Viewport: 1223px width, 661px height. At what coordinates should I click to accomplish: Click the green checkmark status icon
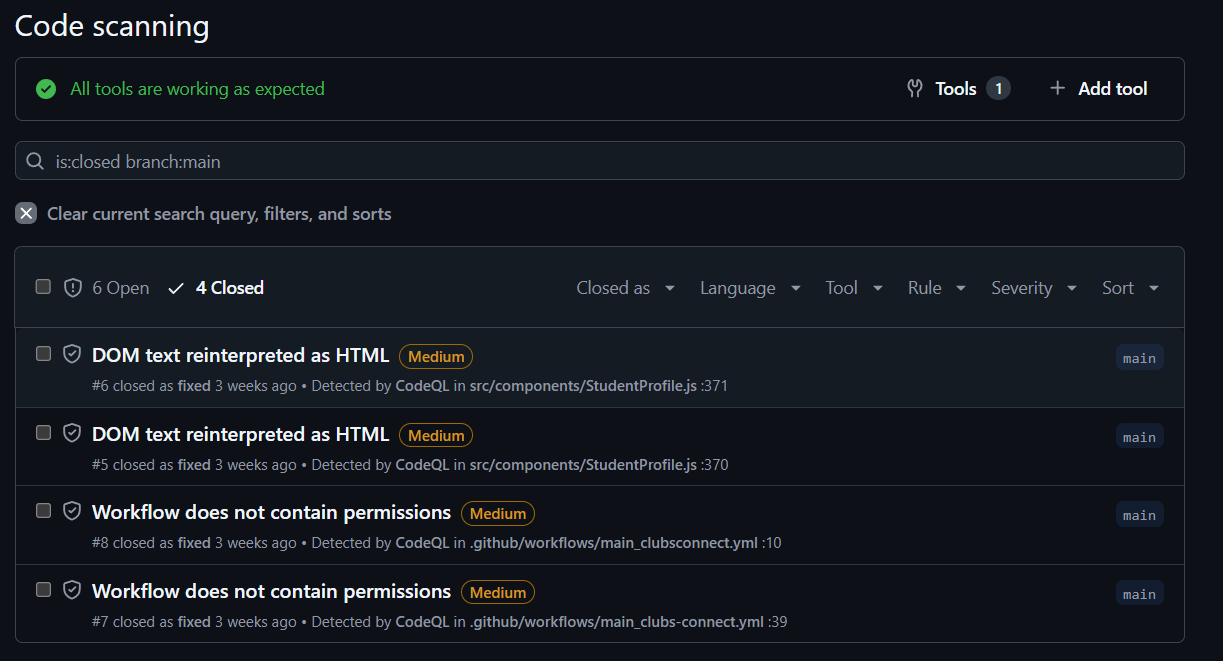click(x=46, y=89)
